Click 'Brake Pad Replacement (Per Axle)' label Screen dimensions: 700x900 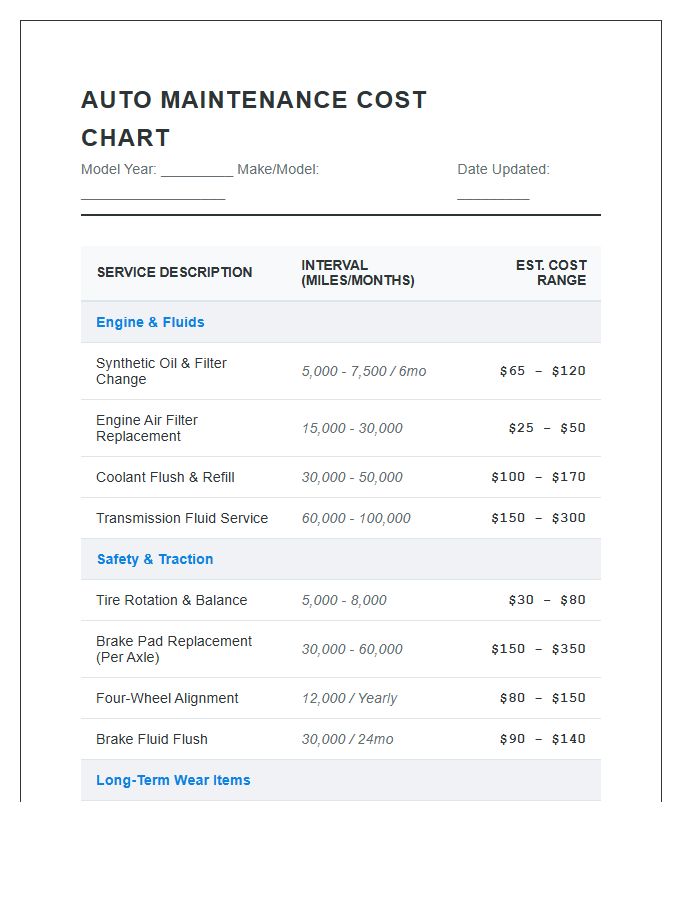(174, 649)
